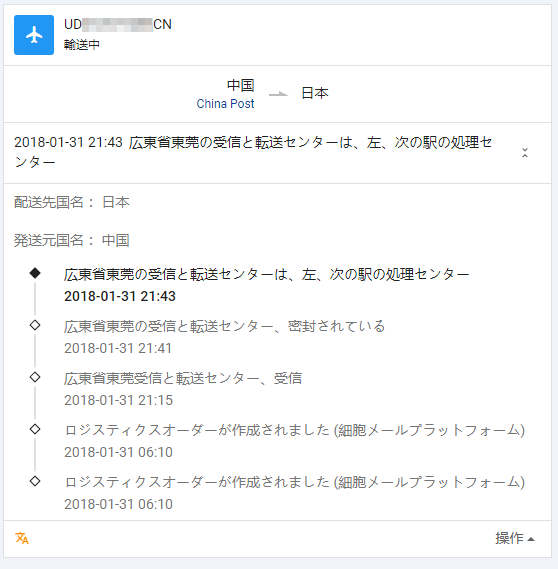Click the filled diamond latest-event marker
Image resolution: width=558 pixels, height=569 pixels.
pos(35,273)
